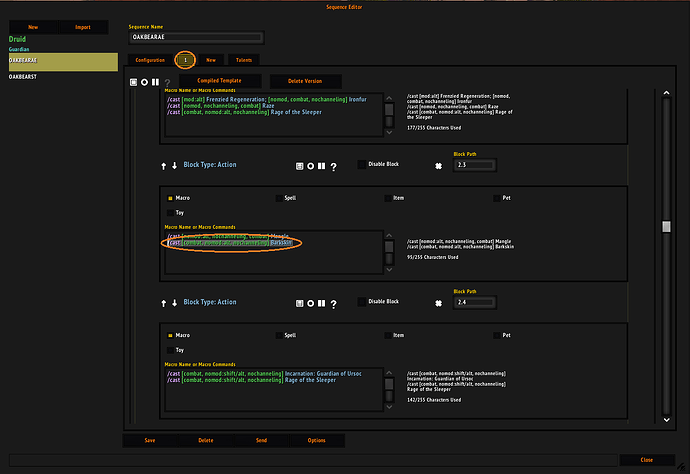The width and height of the screenshot is (690, 474).
Task: Click the main editor scrollbar thumb
Action: 666,226
